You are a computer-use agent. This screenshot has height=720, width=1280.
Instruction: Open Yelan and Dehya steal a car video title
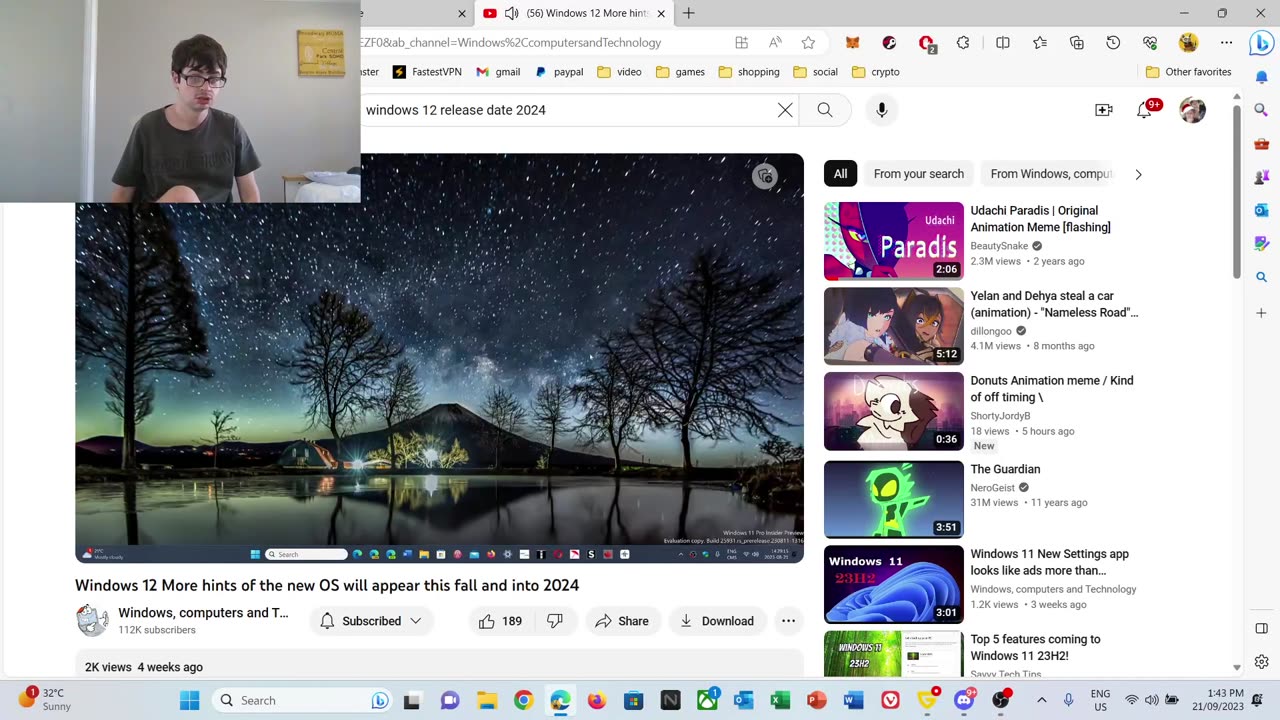[1054, 304]
